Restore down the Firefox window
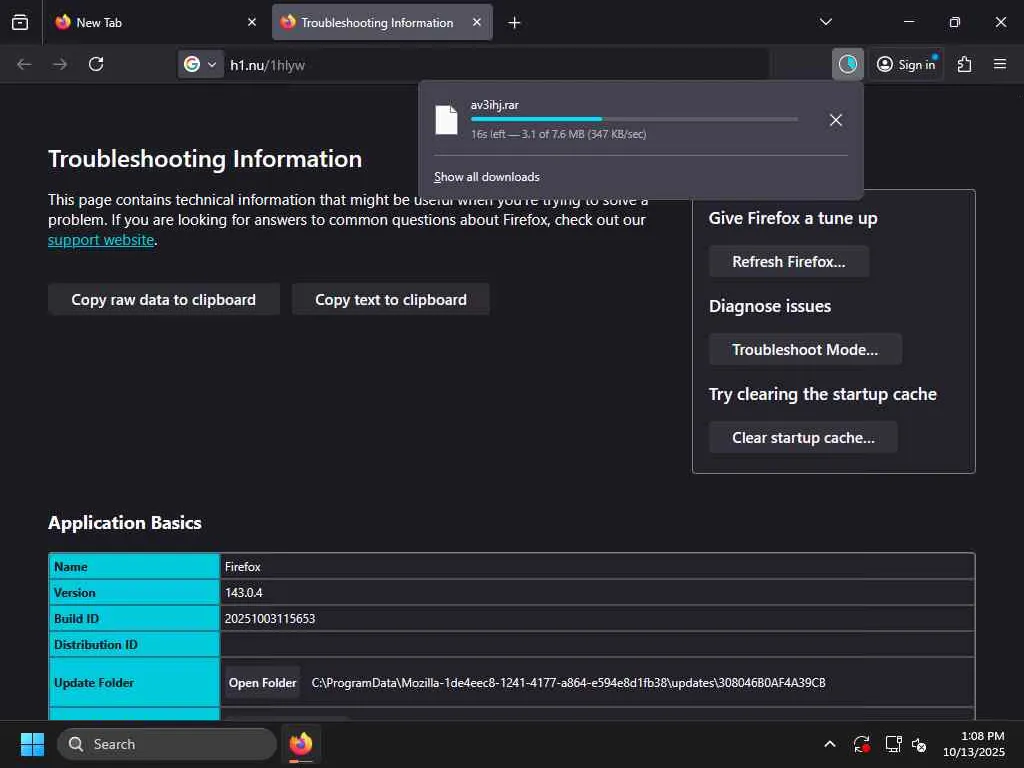This screenshot has width=1024, height=768. [x=955, y=22]
